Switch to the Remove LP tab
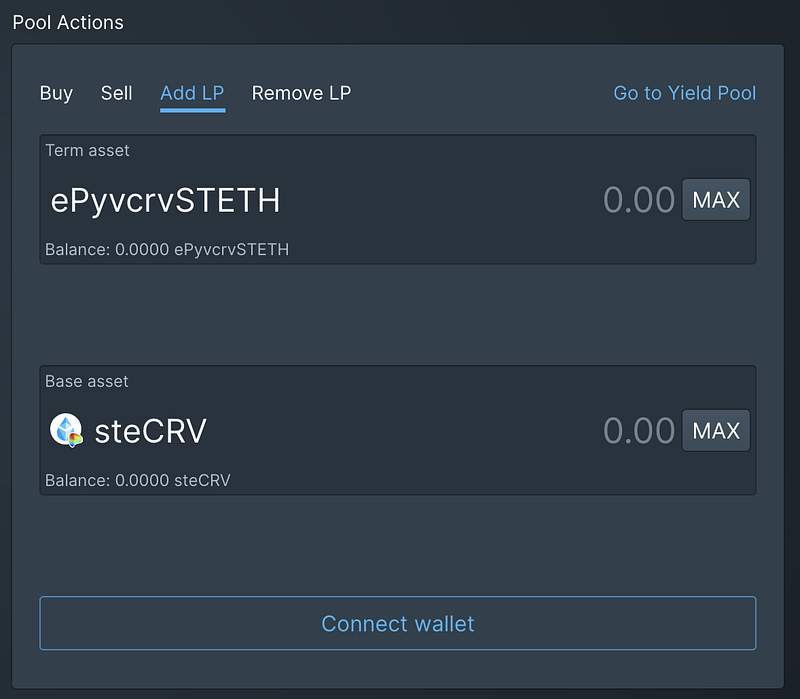This screenshot has width=800, height=699. pos(302,93)
